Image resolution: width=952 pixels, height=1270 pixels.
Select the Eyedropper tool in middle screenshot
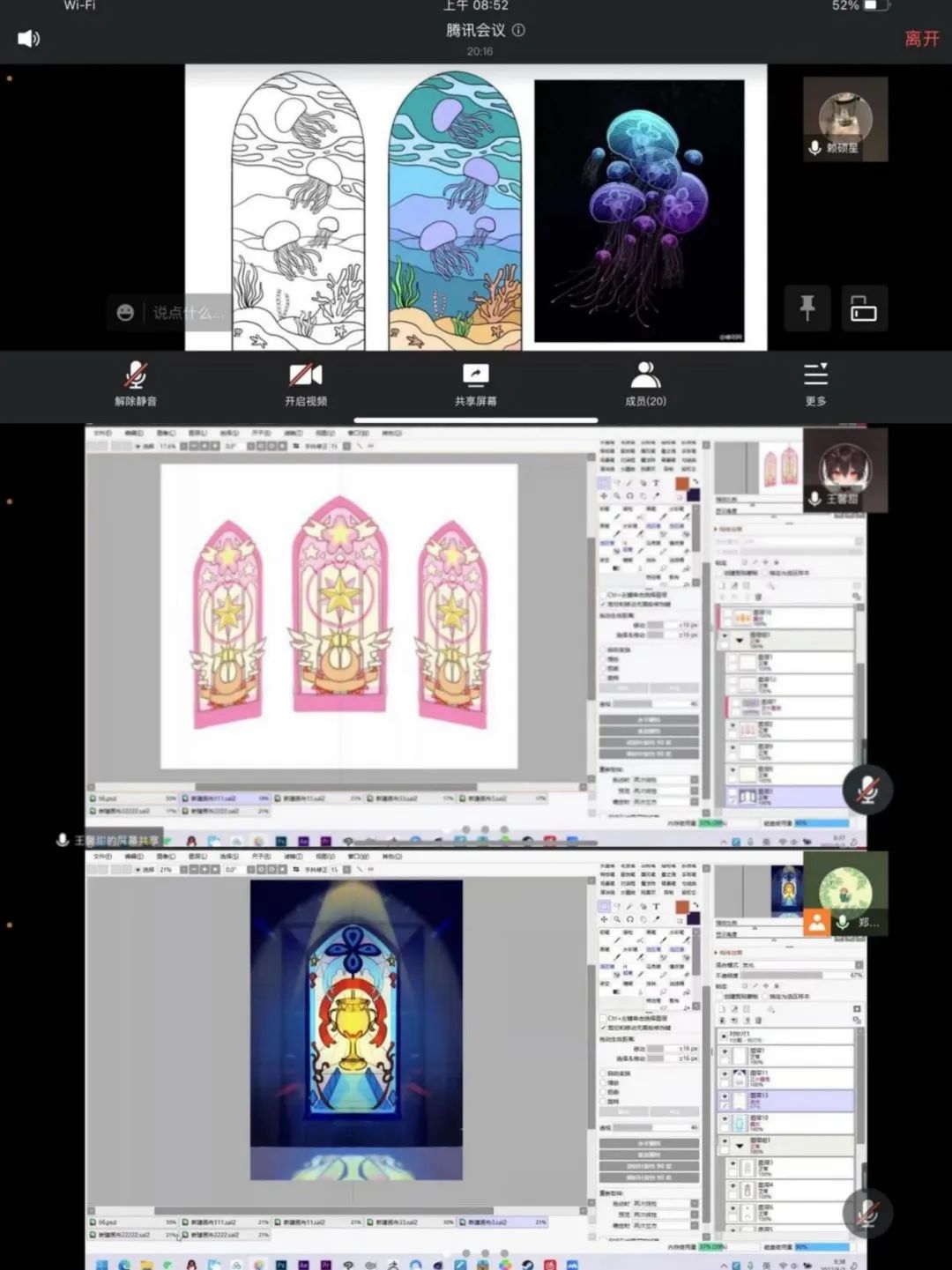pos(656,495)
